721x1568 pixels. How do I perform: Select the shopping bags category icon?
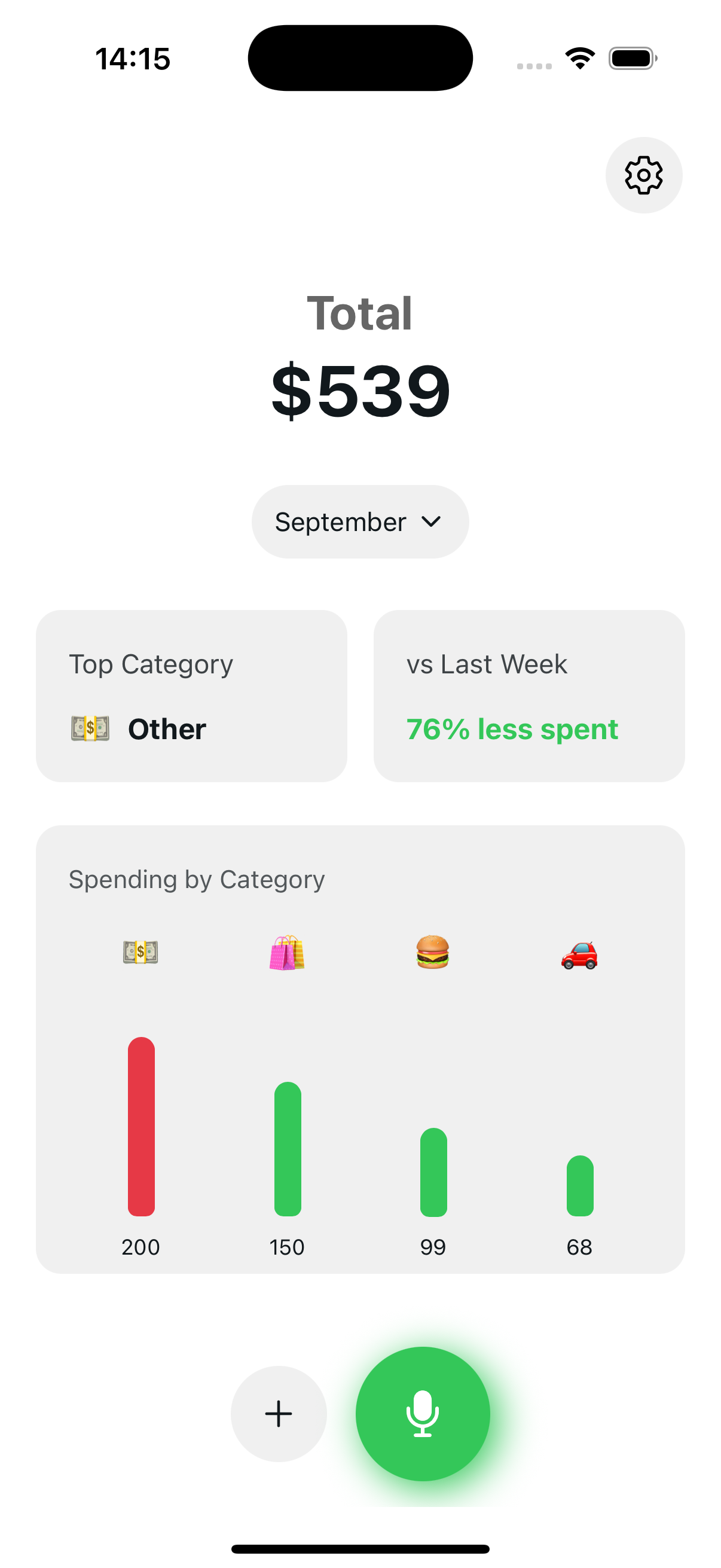coord(287,952)
